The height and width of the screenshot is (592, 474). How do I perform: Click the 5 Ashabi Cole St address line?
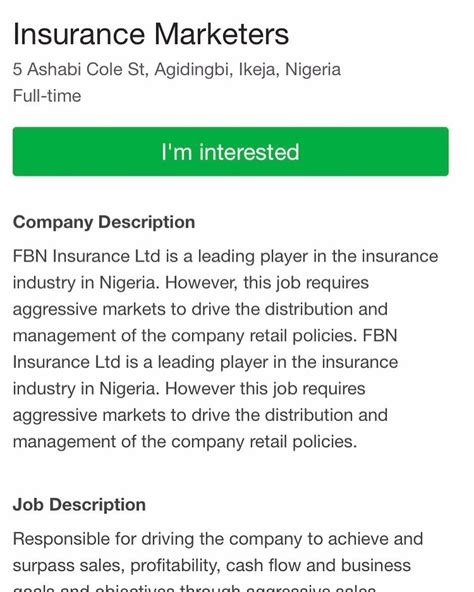click(x=177, y=70)
